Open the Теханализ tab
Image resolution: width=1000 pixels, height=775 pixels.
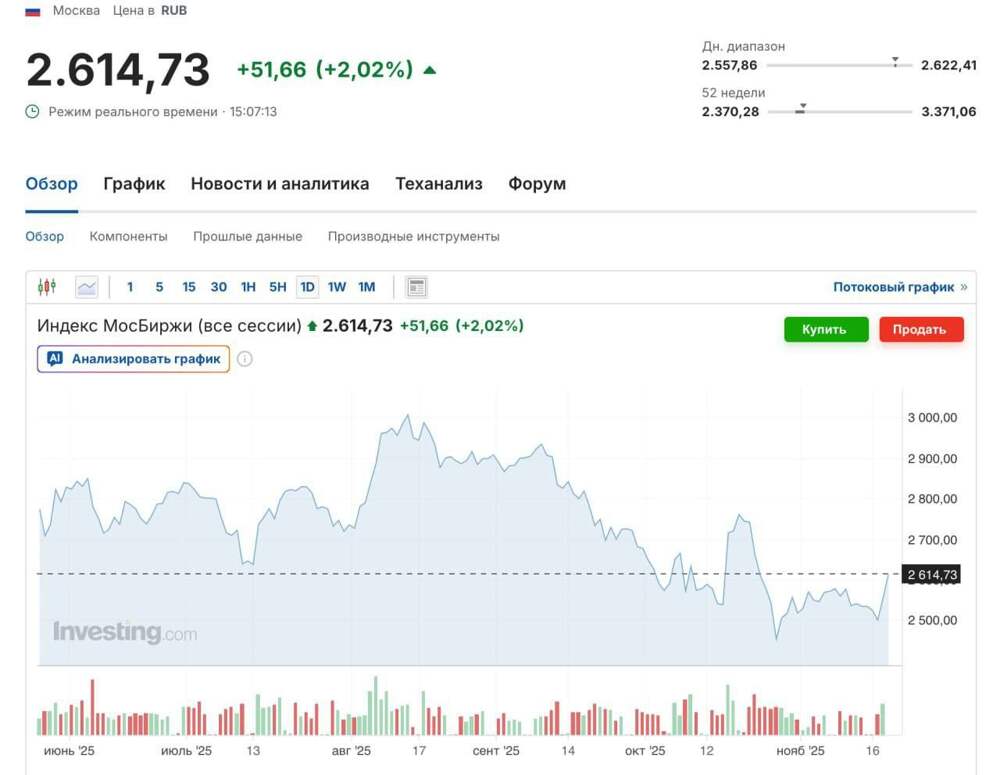(x=438, y=184)
